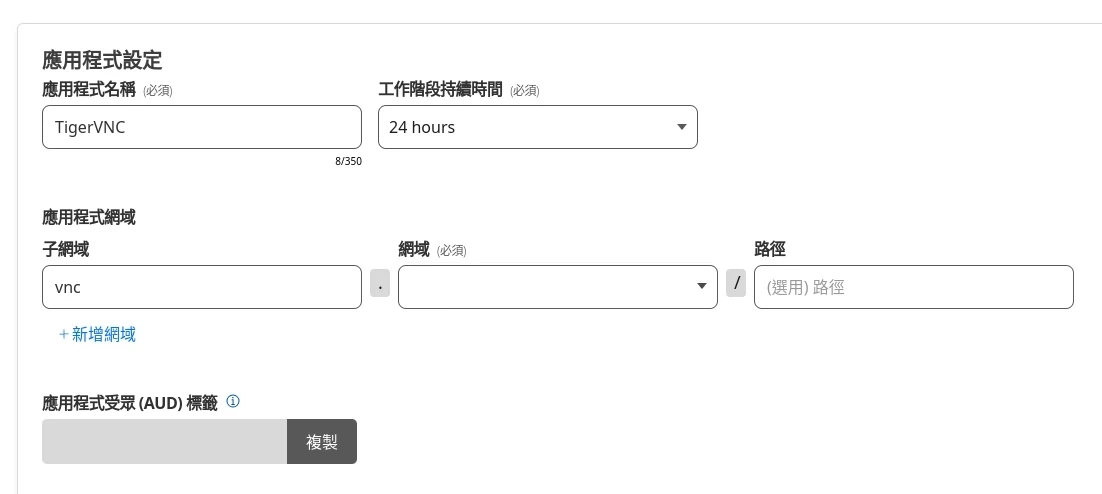Click the 工作階段持續時間 field label
This screenshot has width=1102, height=494.
point(440,90)
